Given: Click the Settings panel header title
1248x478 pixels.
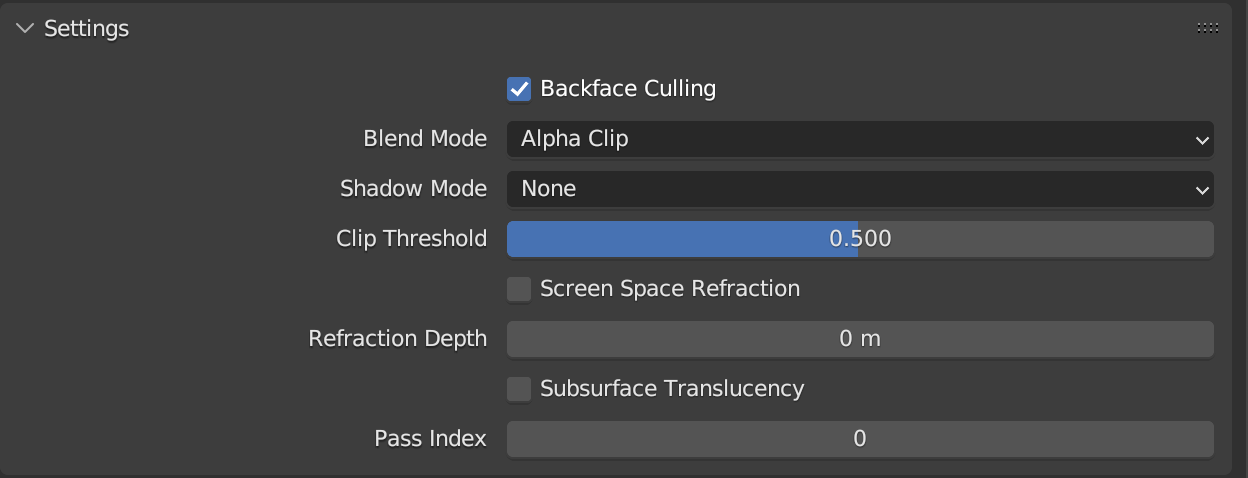Looking at the screenshot, I should point(87,29).
